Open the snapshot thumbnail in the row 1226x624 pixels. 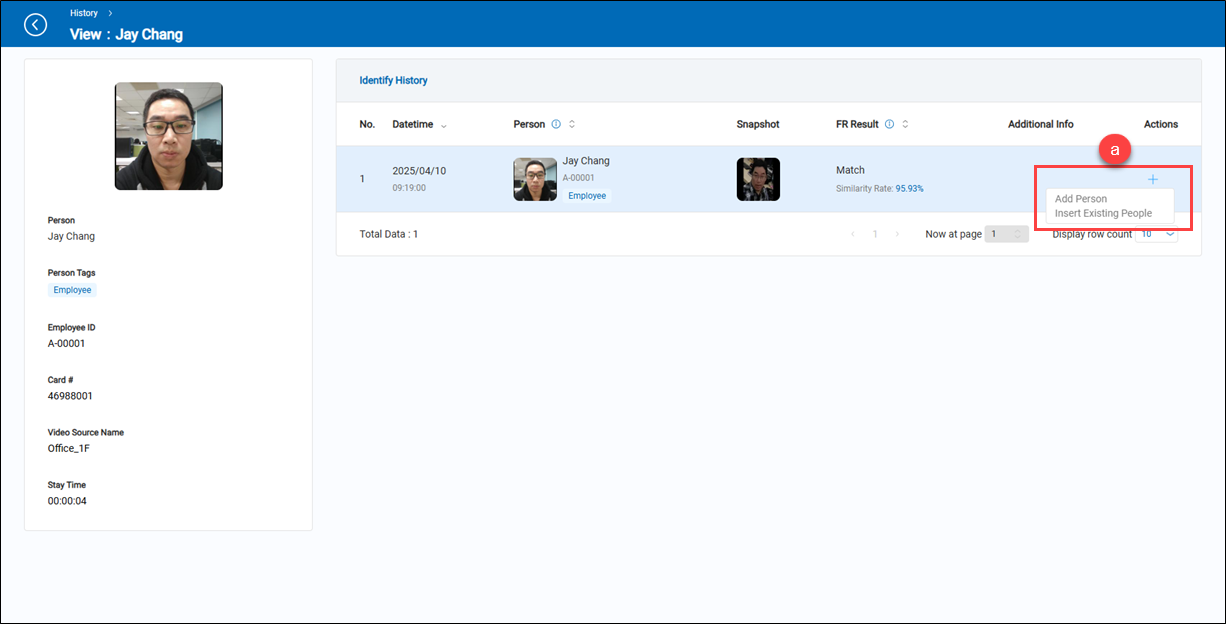(758, 179)
